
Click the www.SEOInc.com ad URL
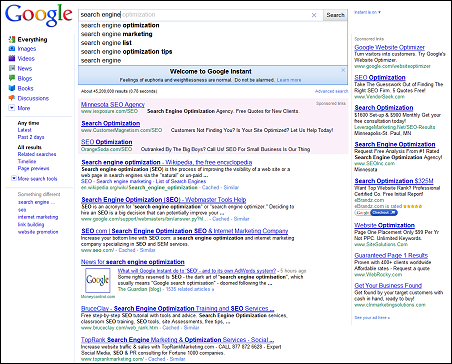pos(374,163)
